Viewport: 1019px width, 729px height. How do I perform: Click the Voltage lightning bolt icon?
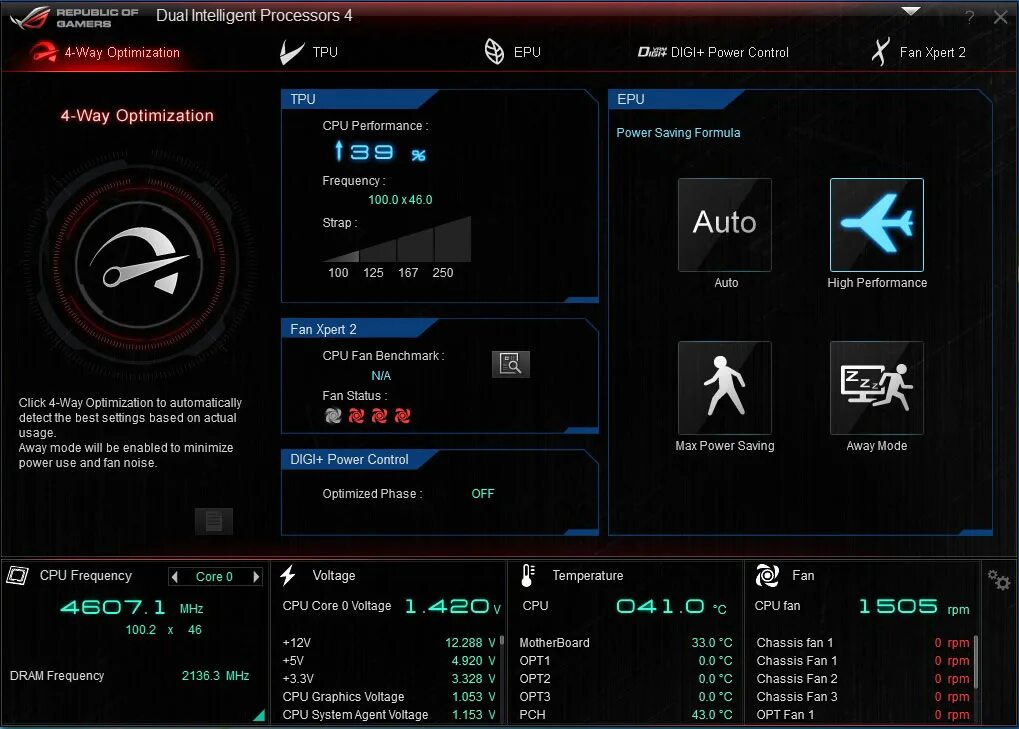tap(288, 575)
